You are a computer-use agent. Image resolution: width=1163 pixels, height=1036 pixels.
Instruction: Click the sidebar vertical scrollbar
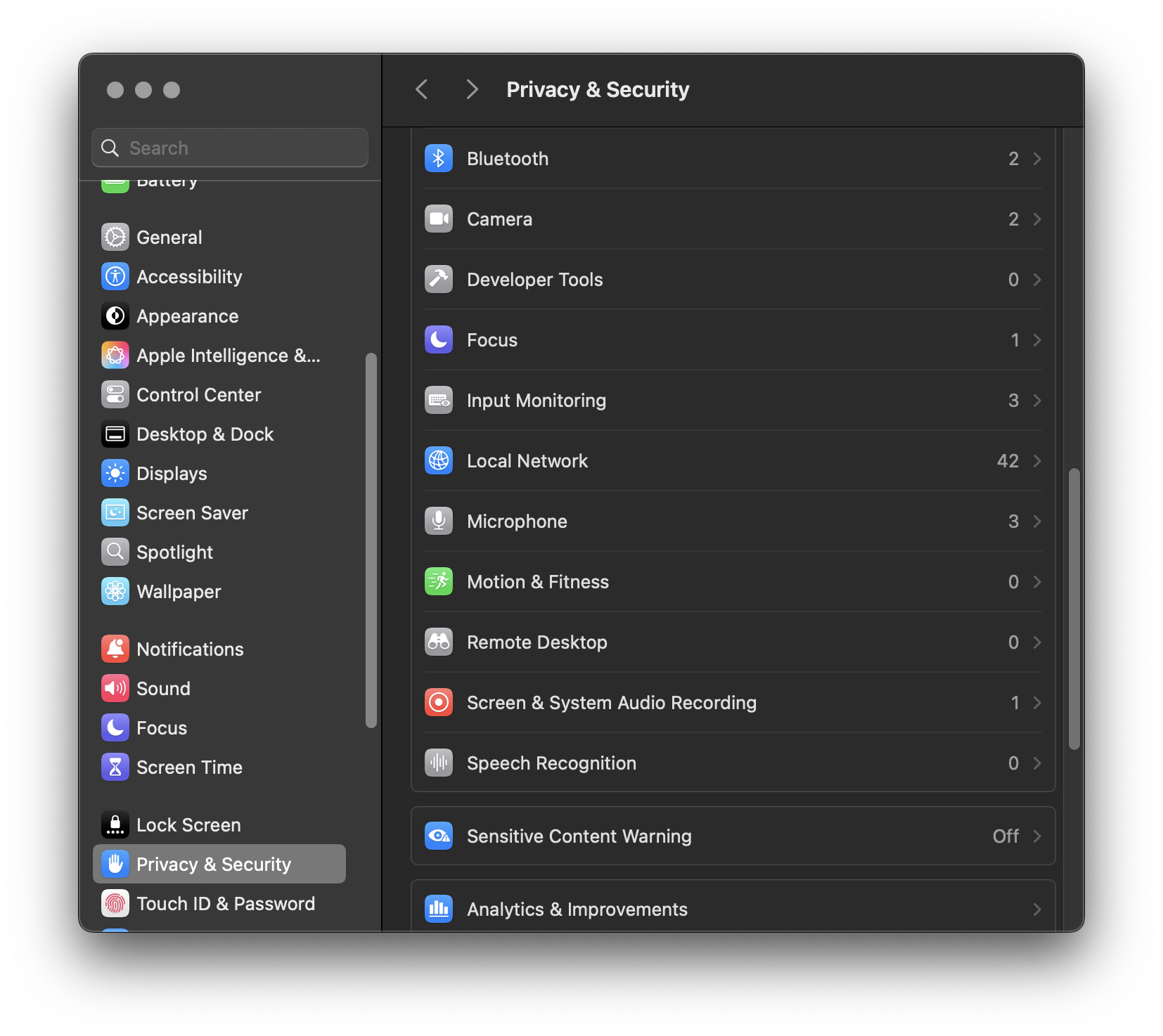pyautogui.click(x=371, y=540)
